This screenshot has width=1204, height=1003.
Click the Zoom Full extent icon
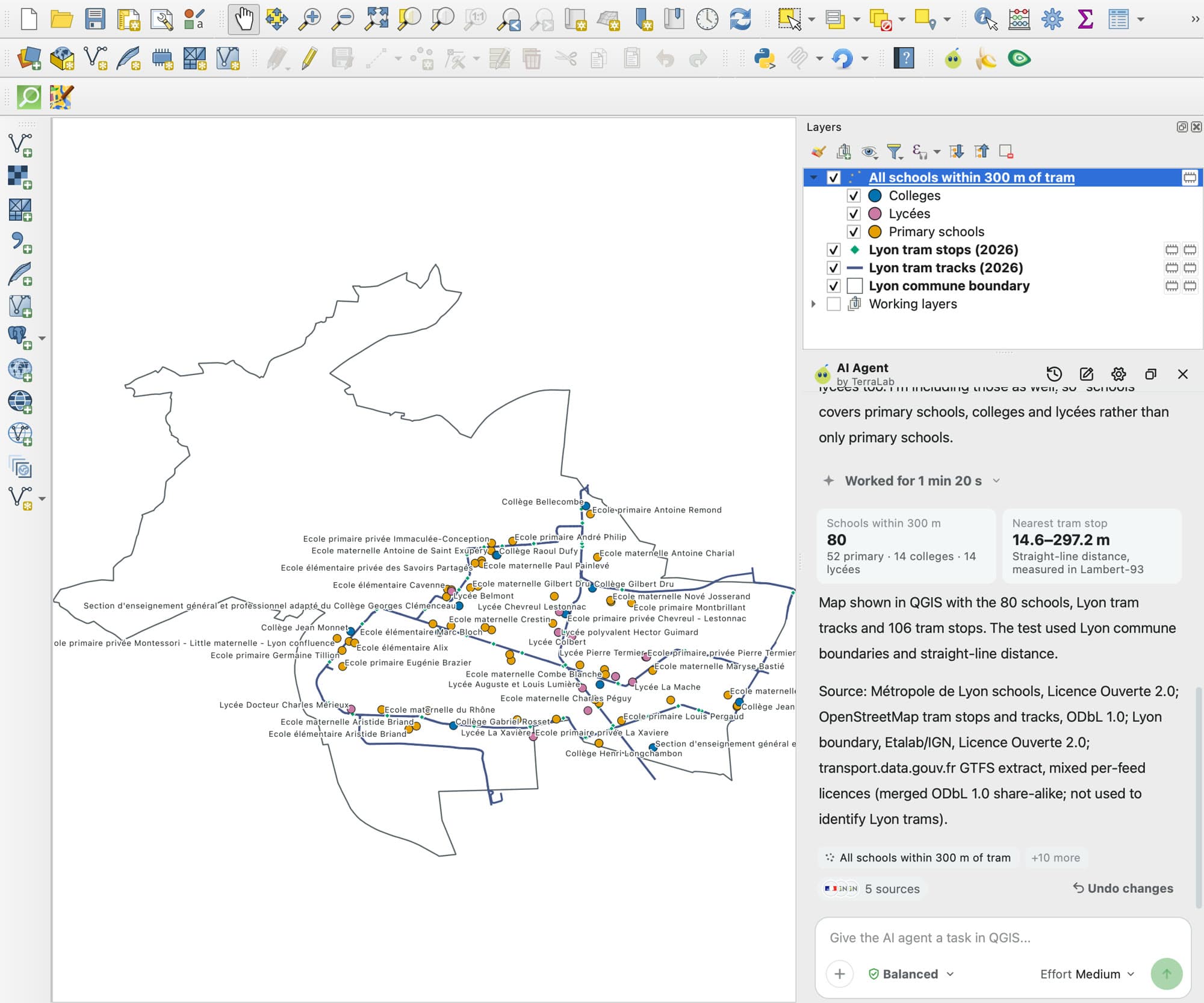pyautogui.click(x=377, y=19)
